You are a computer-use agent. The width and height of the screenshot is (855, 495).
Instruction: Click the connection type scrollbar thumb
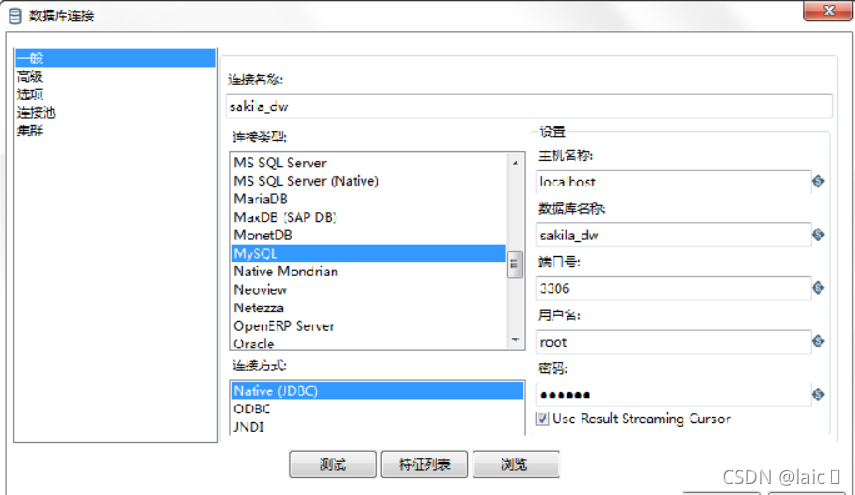click(x=515, y=264)
